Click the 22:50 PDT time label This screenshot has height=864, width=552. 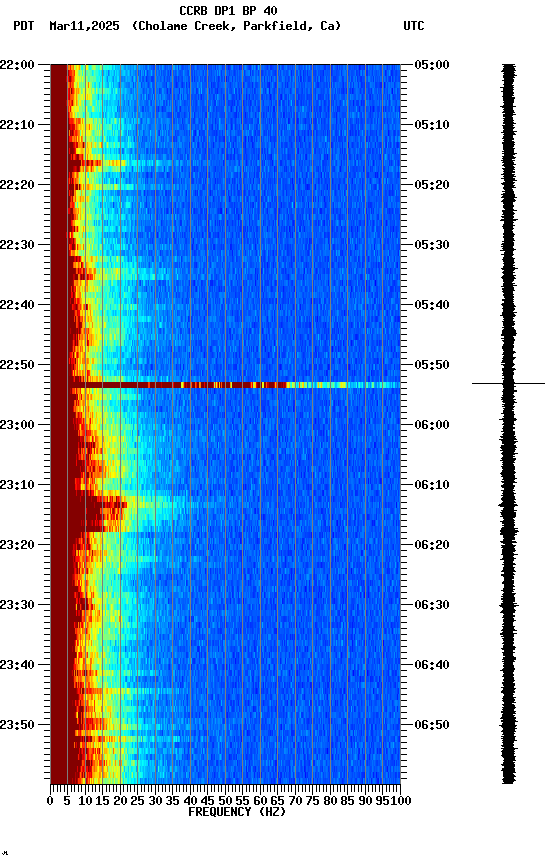(x=17, y=365)
